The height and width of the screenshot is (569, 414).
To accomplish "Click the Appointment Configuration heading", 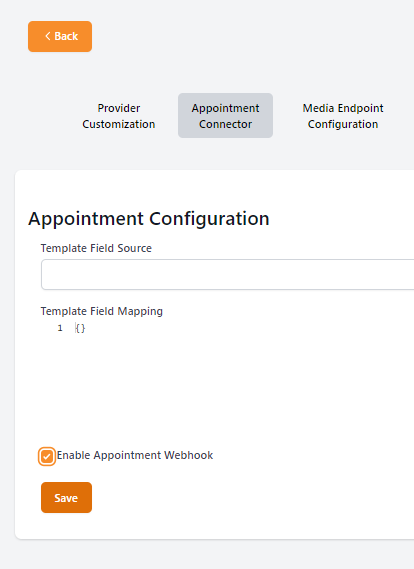I will (x=149, y=218).
